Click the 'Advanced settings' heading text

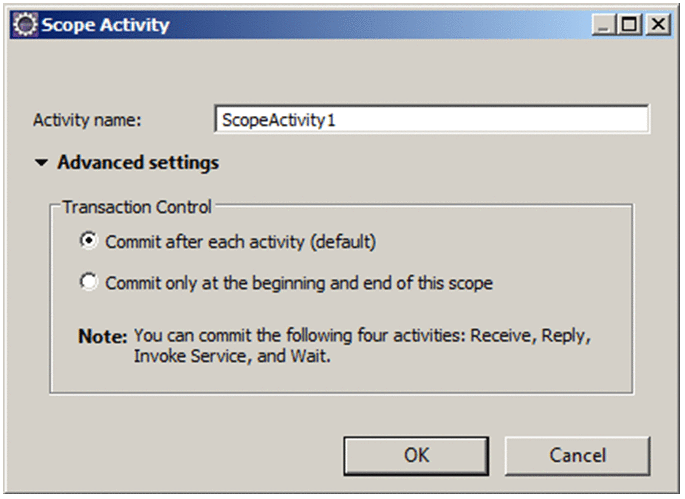click(138, 162)
